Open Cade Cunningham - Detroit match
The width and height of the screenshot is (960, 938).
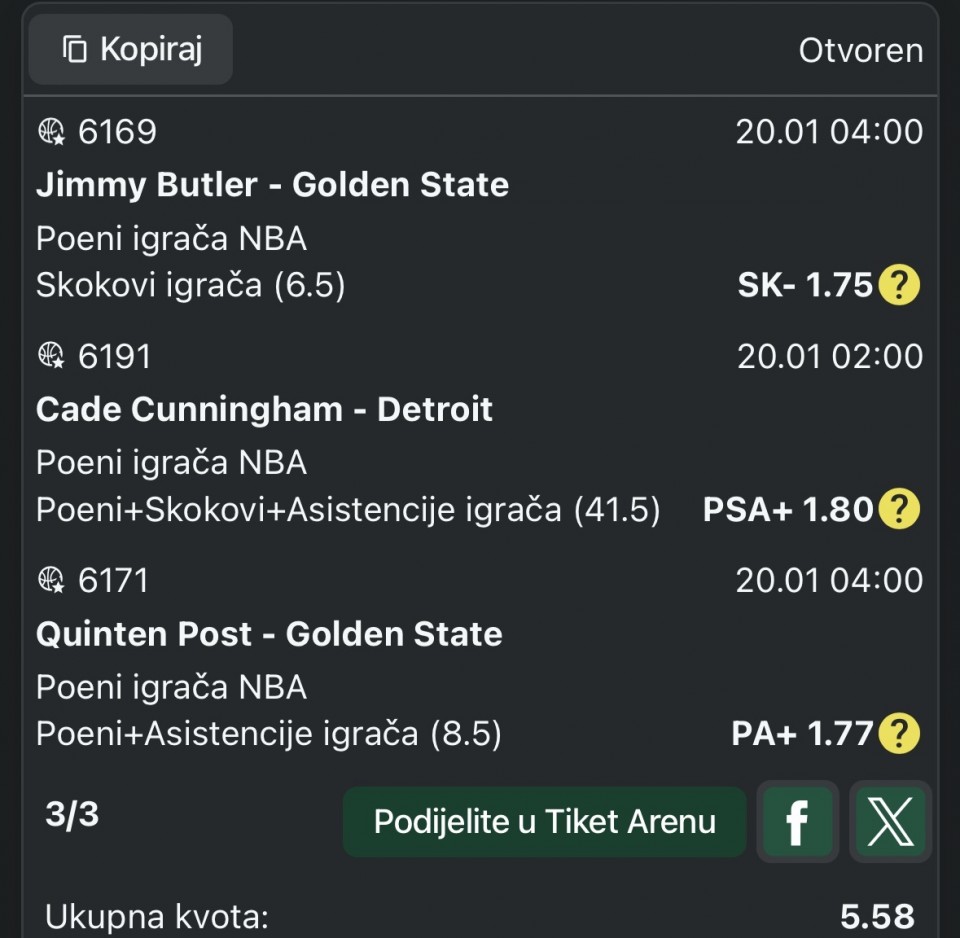pyautogui.click(x=264, y=409)
